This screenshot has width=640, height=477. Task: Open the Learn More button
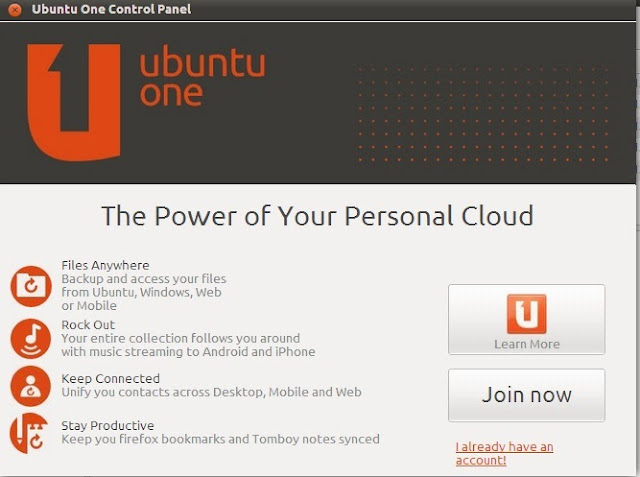pyautogui.click(x=526, y=320)
